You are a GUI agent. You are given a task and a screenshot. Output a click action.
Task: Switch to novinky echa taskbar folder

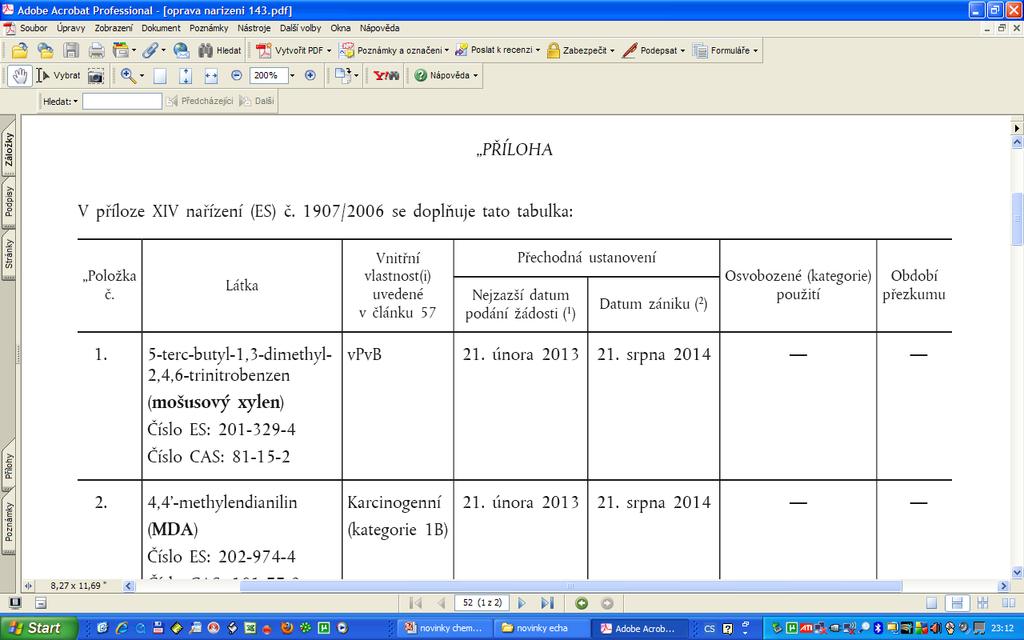[x=541, y=628]
